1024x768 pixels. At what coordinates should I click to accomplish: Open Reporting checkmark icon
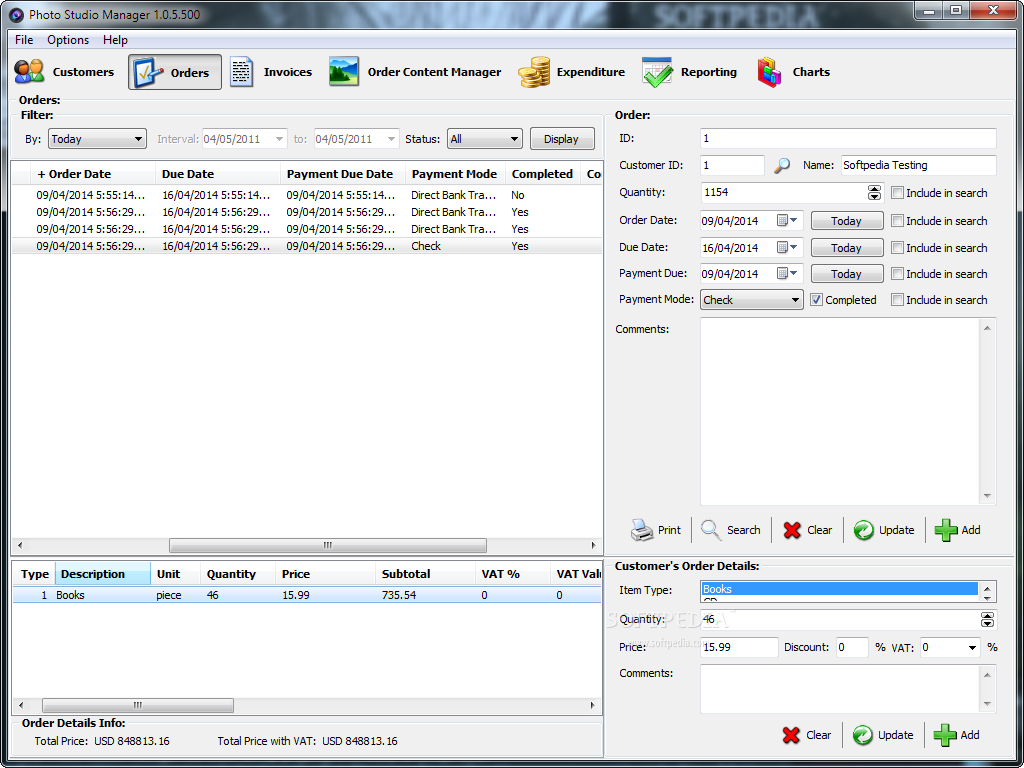[x=657, y=72]
